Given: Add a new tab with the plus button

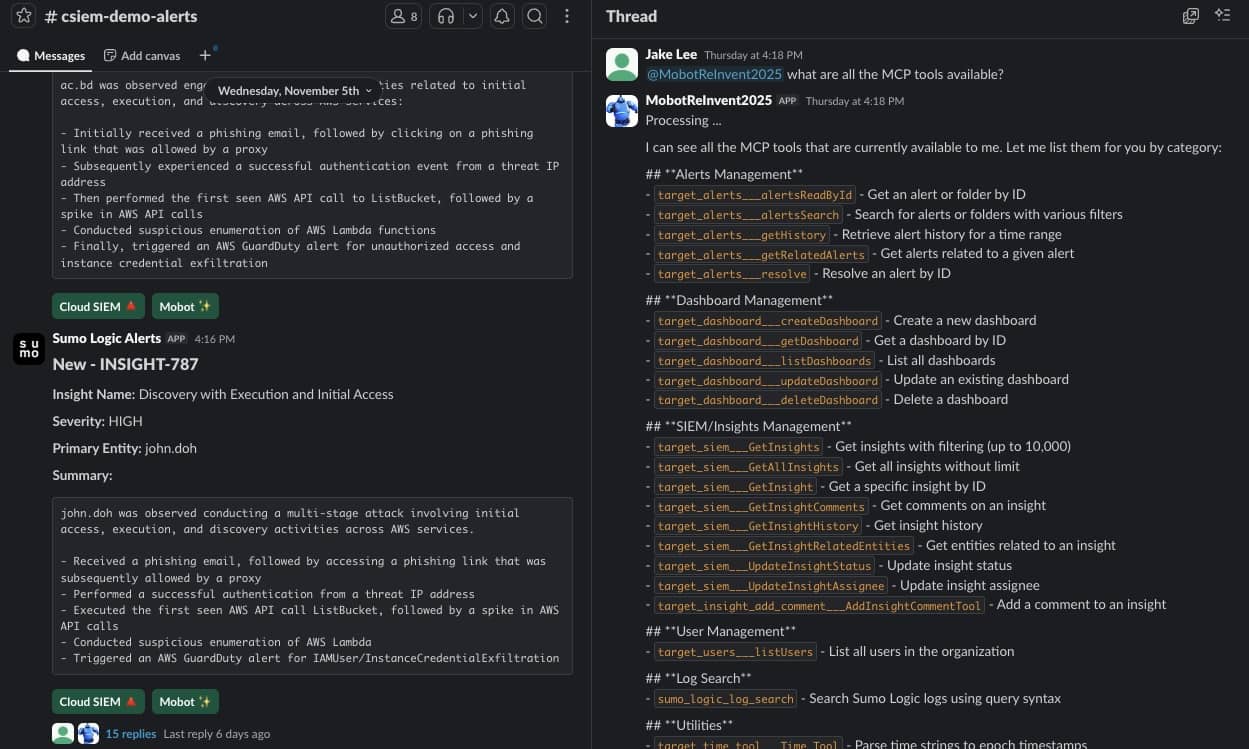Looking at the screenshot, I should 205,55.
